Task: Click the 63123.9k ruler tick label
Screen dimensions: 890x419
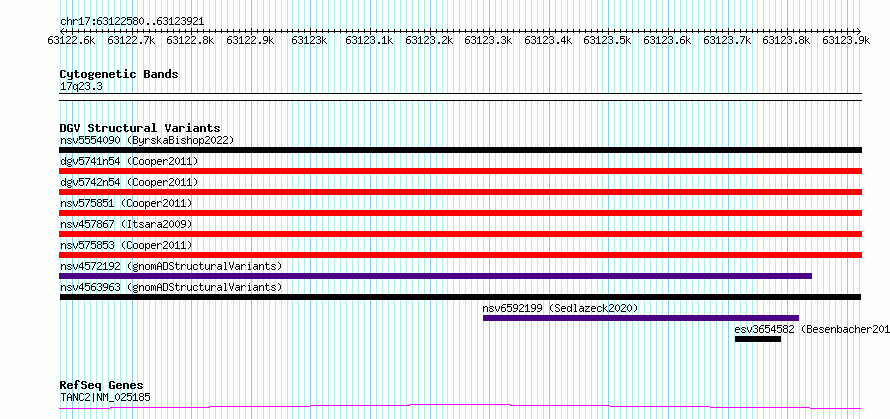Action: coord(846,40)
